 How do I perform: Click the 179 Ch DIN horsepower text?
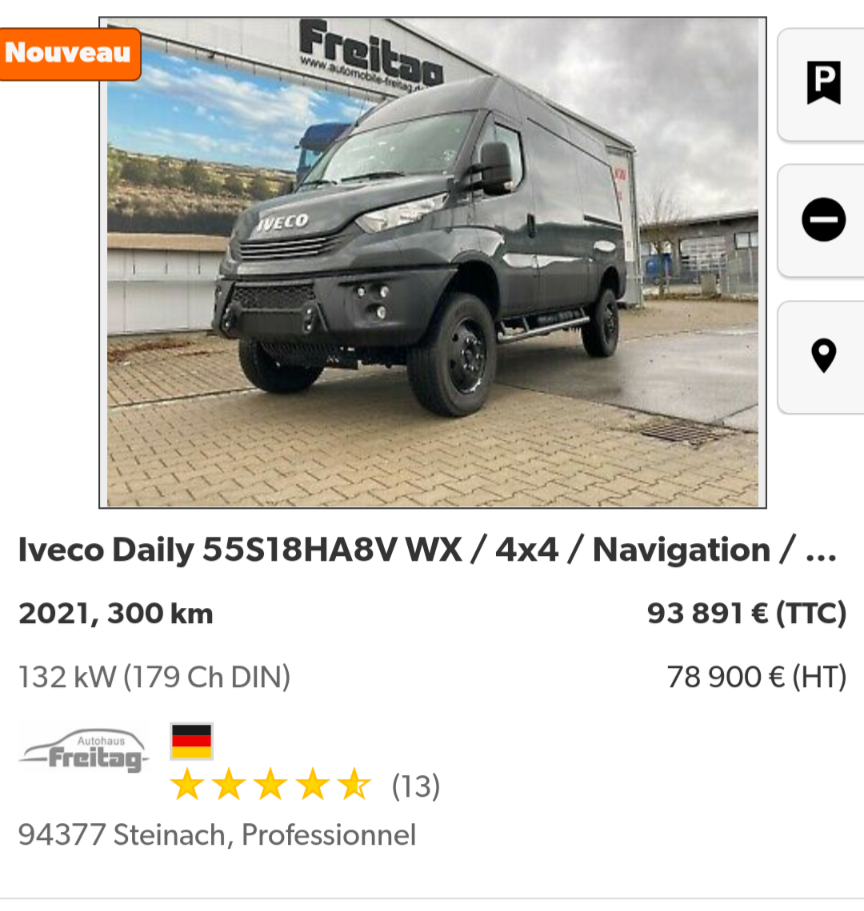pyautogui.click(x=207, y=677)
